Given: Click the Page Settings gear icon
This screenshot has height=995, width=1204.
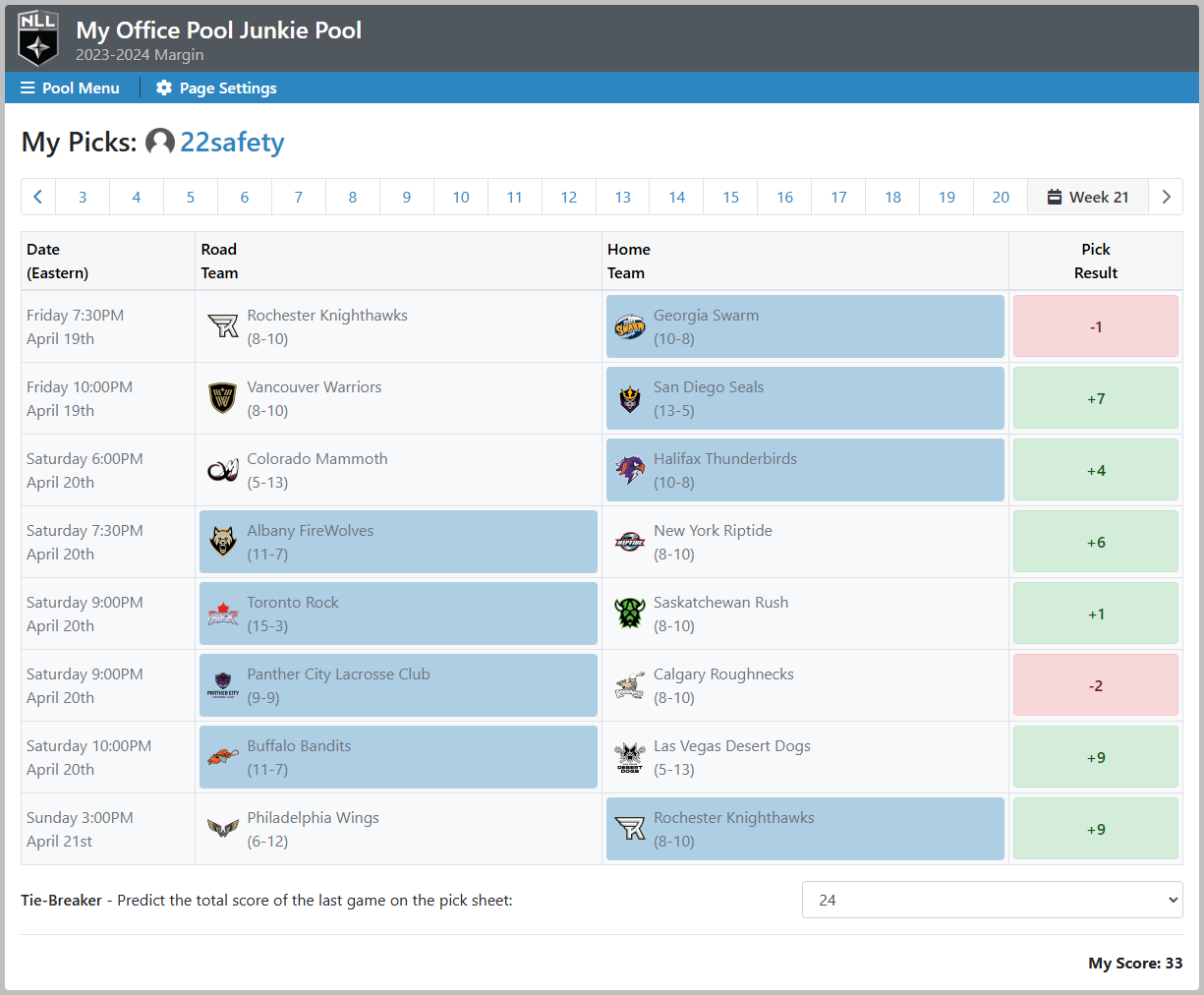Looking at the screenshot, I should click(x=164, y=88).
